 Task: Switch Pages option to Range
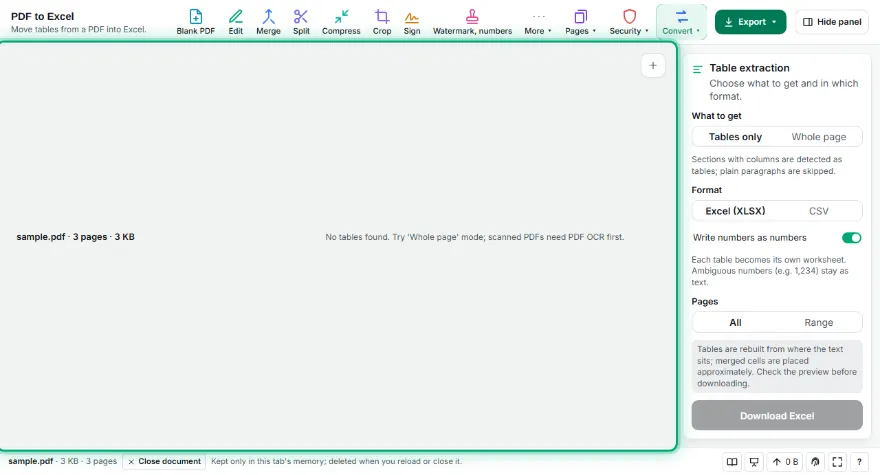coord(818,322)
